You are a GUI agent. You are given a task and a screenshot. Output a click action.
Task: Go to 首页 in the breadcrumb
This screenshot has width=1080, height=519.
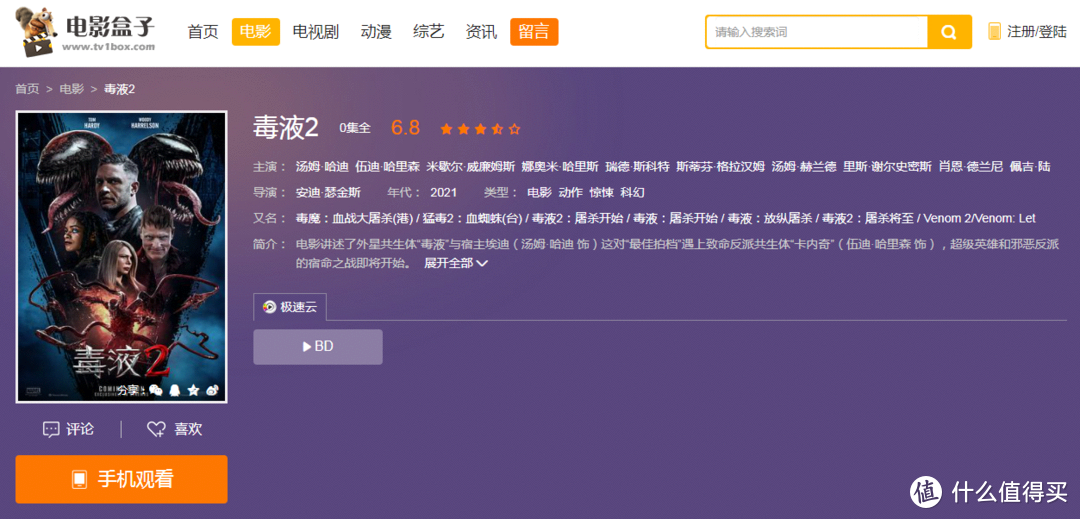tap(28, 89)
